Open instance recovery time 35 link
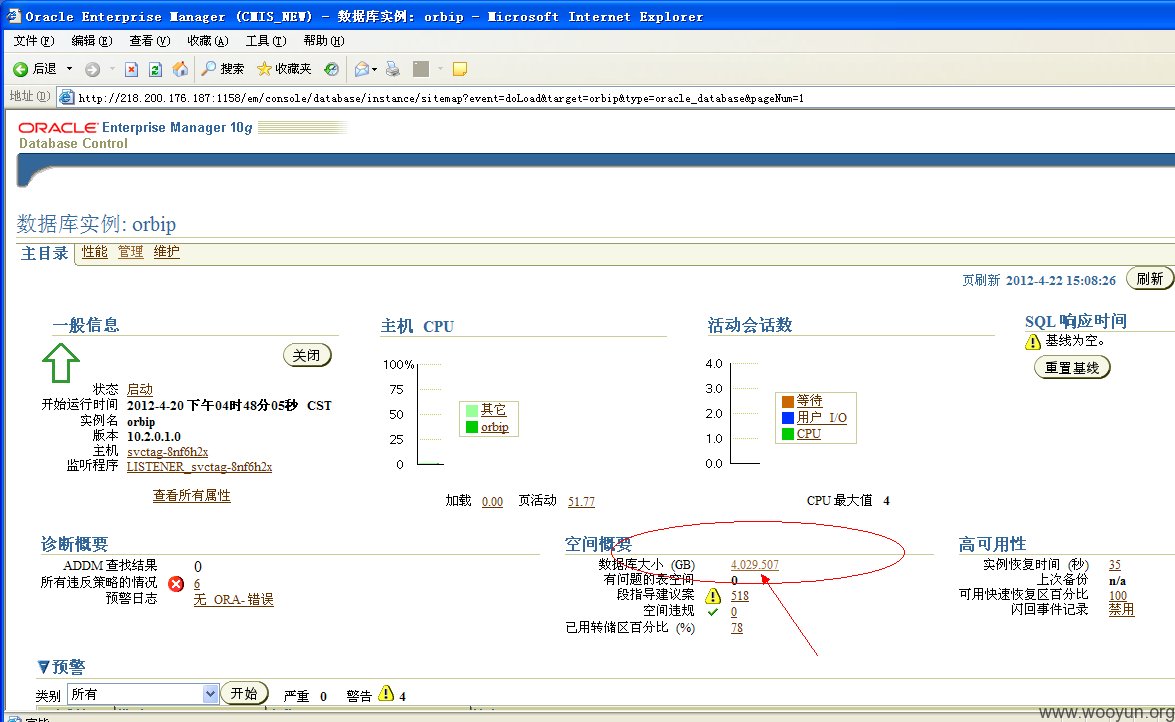This screenshot has width=1175, height=722. click(x=1115, y=565)
